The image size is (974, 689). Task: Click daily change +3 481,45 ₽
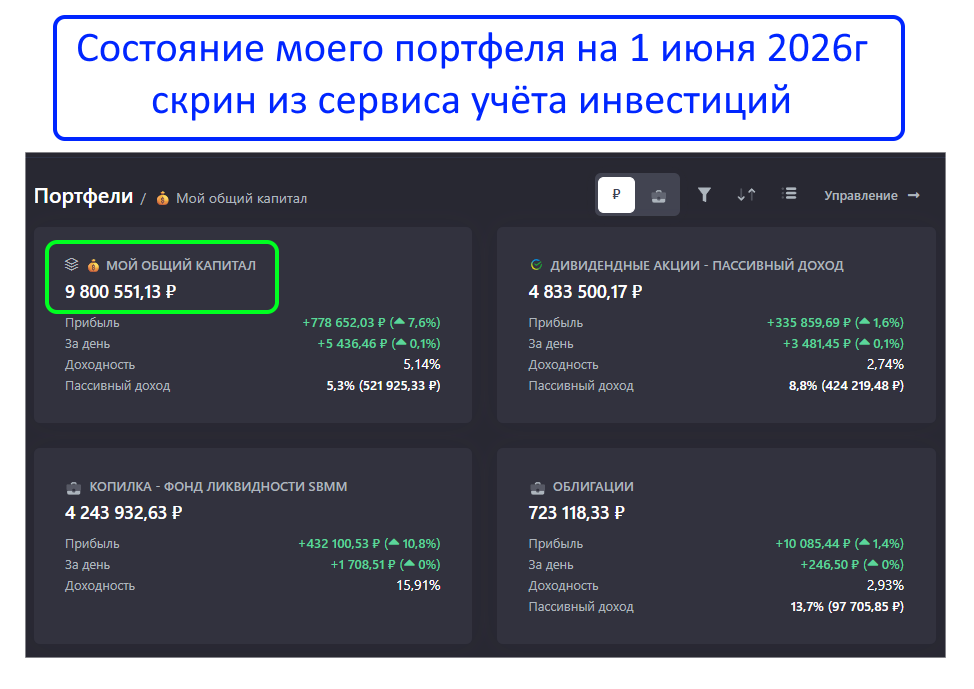(x=843, y=344)
